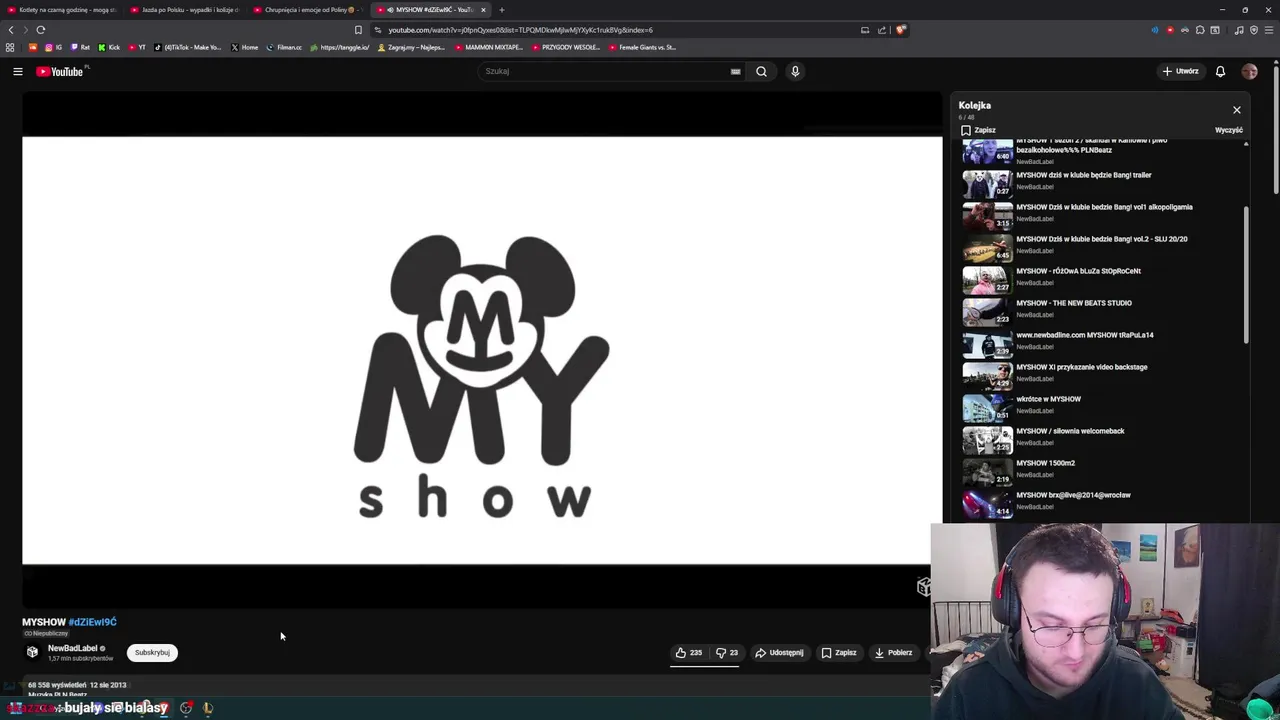Screen dimensions: 1280x720
Task: Click the youtube.com address bar URL
Action: [520, 30]
